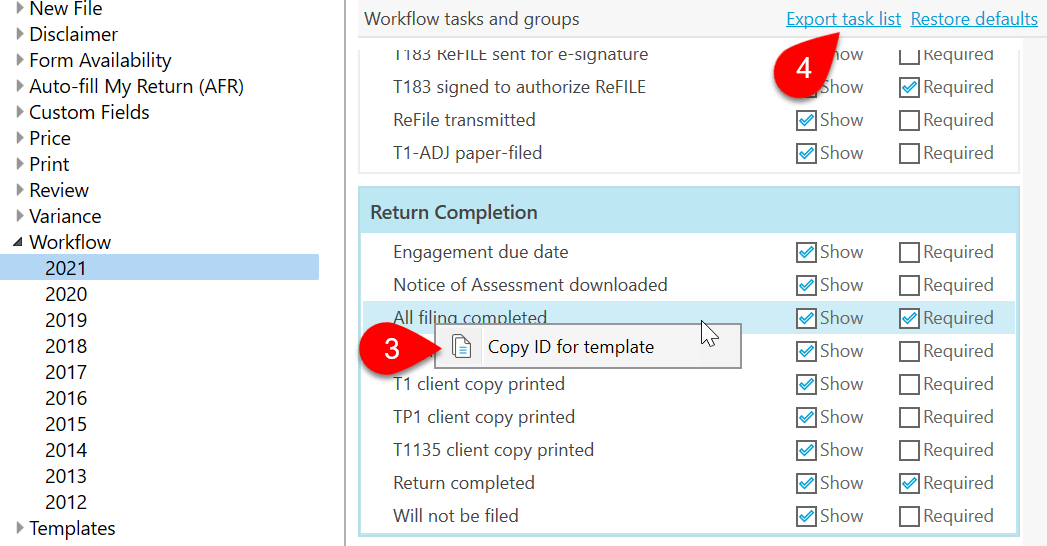This screenshot has width=1047, height=546.
Task: Select T183 signed to authorize ReFILE task
Action: point(519,87)
